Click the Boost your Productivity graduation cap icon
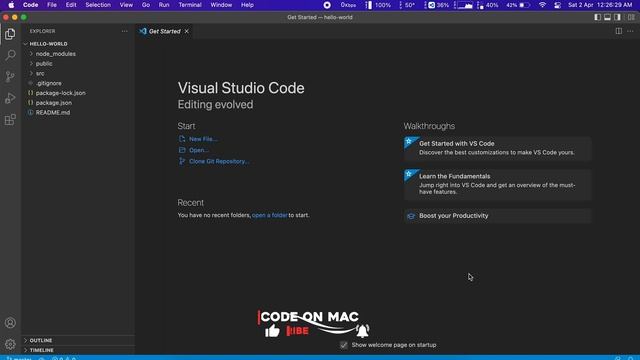The width and height of the screenshot is (640, 360). (411, 216)
